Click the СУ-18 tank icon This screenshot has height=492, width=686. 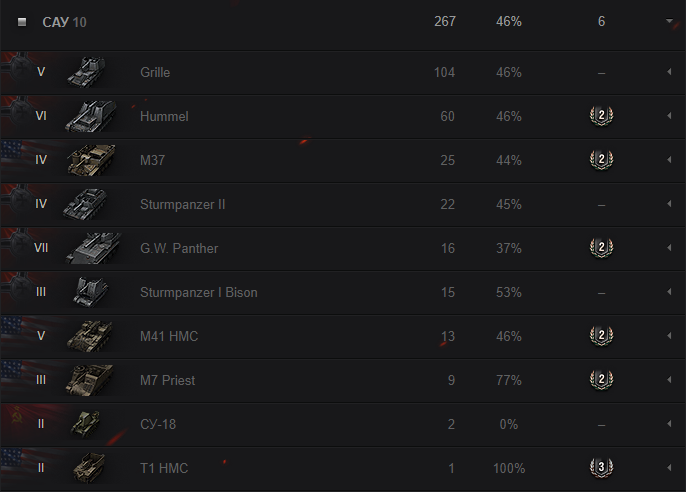pos(86,424)
